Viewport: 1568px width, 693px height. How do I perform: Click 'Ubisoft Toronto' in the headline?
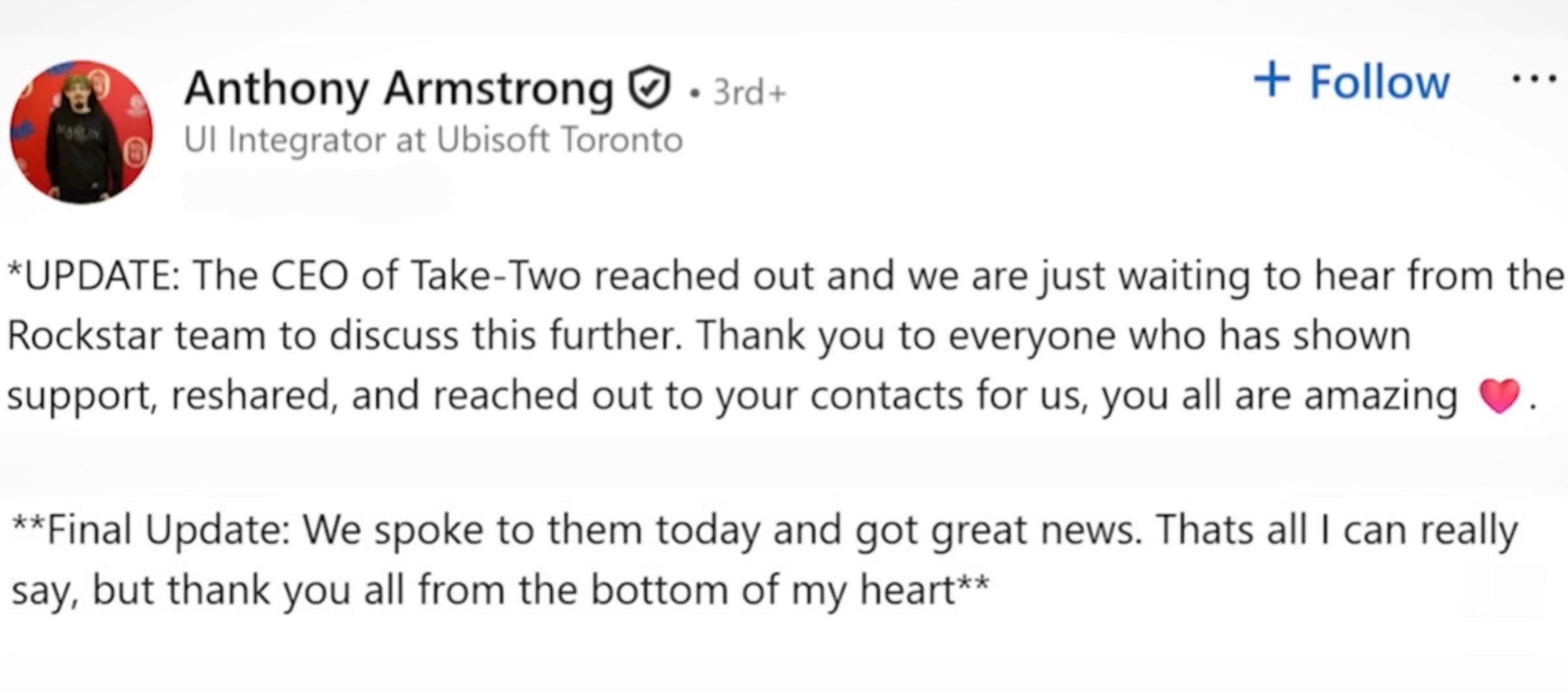[x=559, y=140]
